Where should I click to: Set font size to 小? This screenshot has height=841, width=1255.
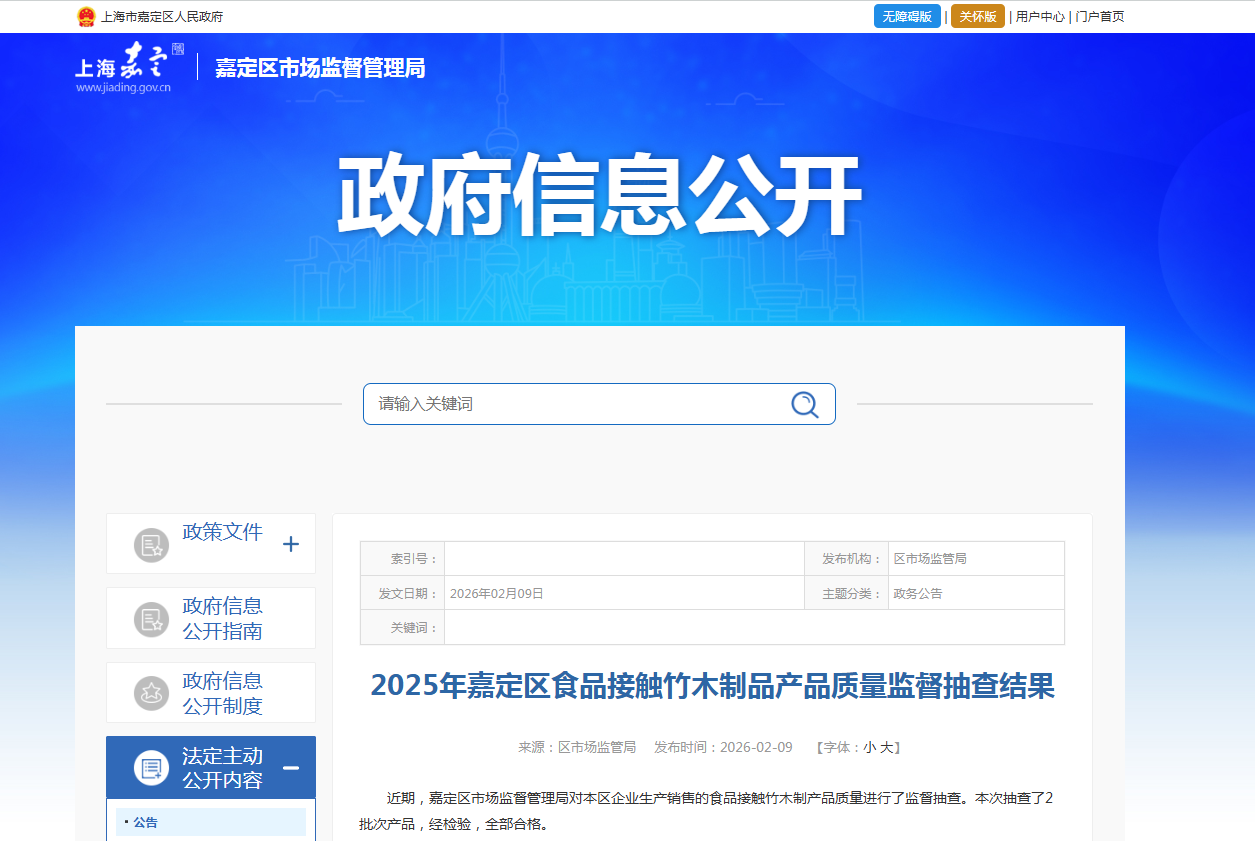point(870,748)
